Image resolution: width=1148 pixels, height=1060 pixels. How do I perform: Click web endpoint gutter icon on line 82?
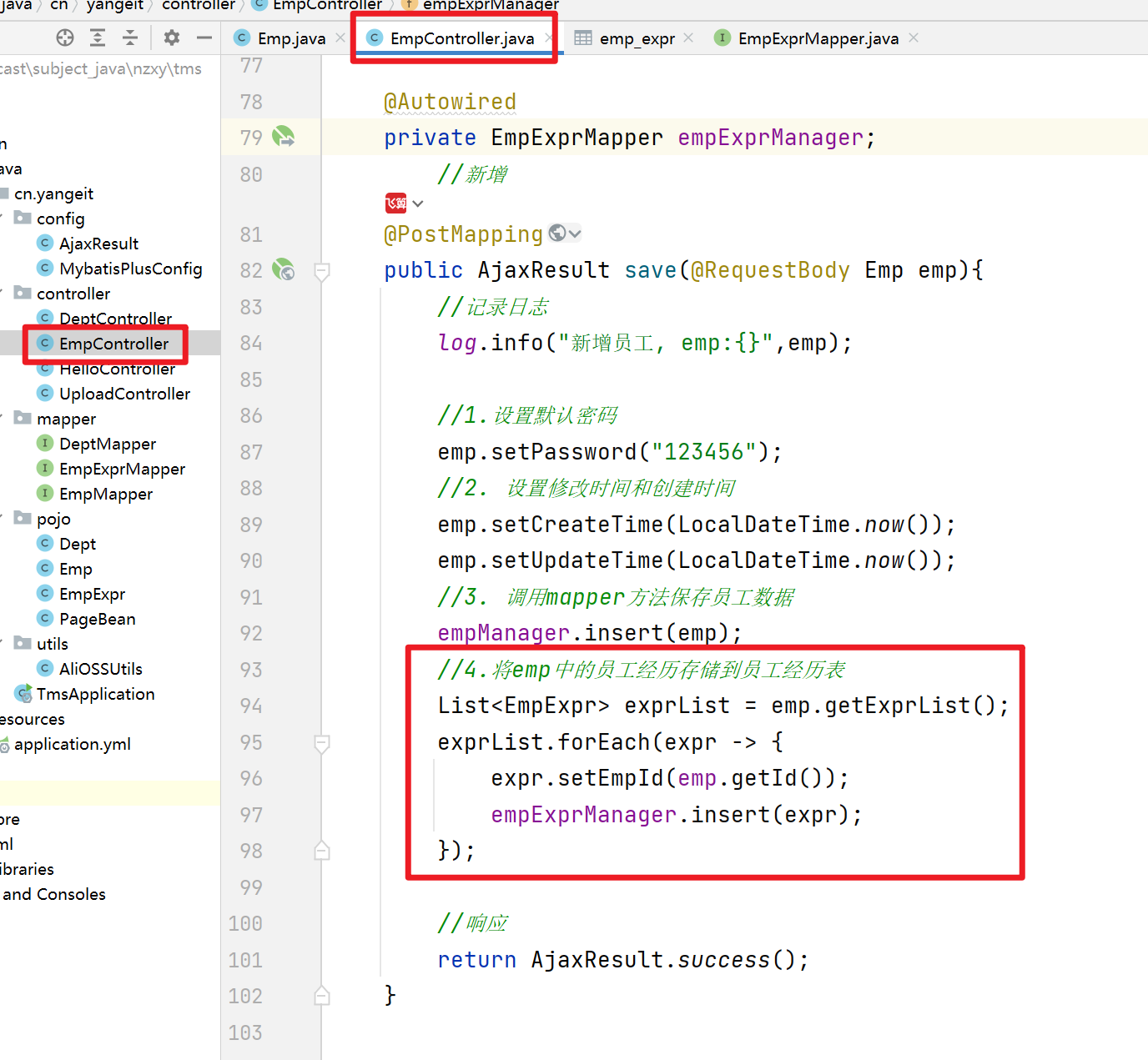click(x=284, y=269)
